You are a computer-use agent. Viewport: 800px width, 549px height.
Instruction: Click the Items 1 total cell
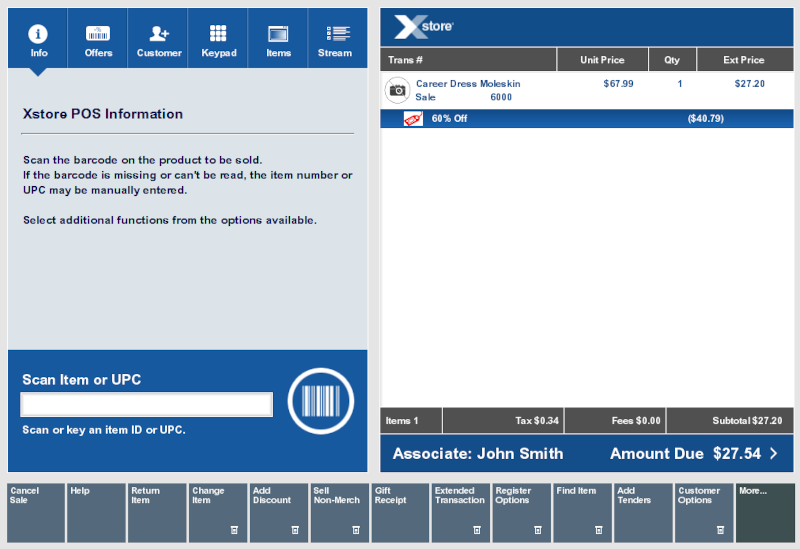(x=411, y=421)
